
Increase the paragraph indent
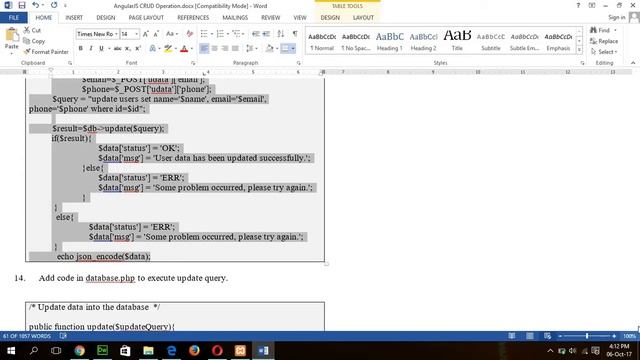266,34
